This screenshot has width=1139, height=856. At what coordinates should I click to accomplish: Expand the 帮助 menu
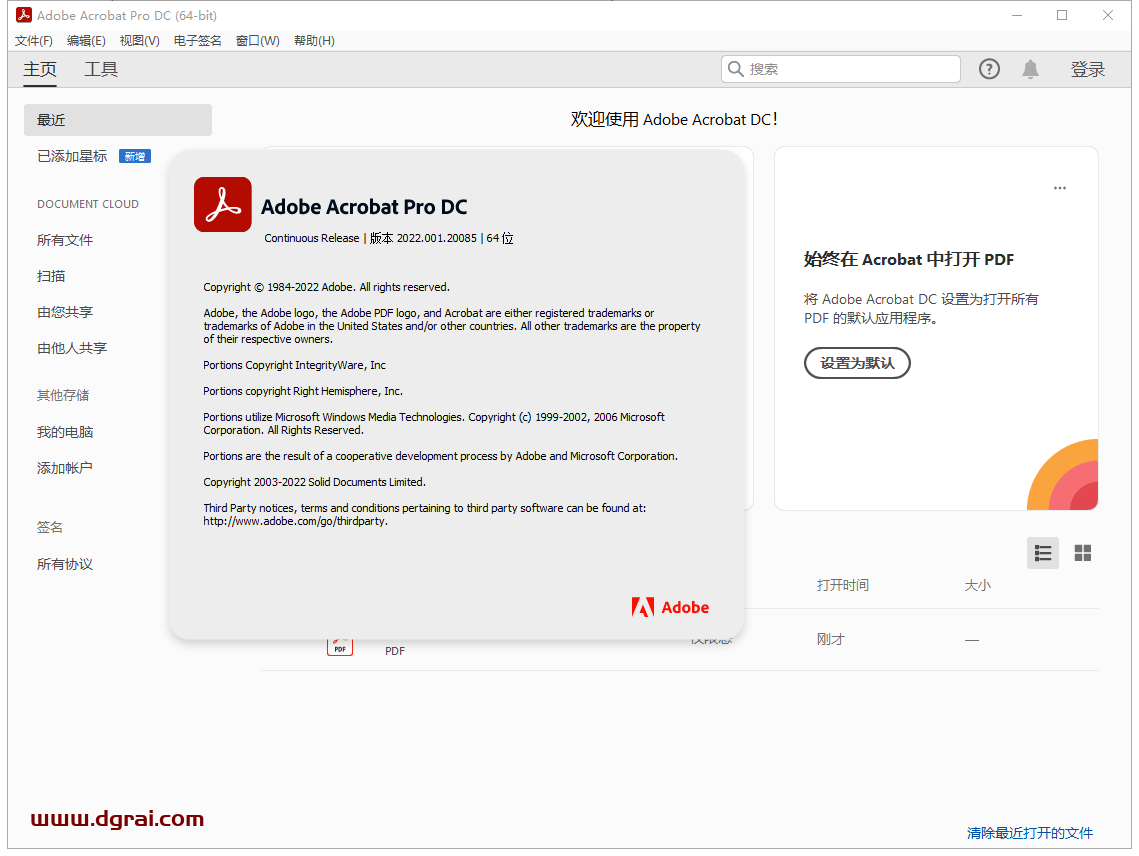[x=314, y=40]
